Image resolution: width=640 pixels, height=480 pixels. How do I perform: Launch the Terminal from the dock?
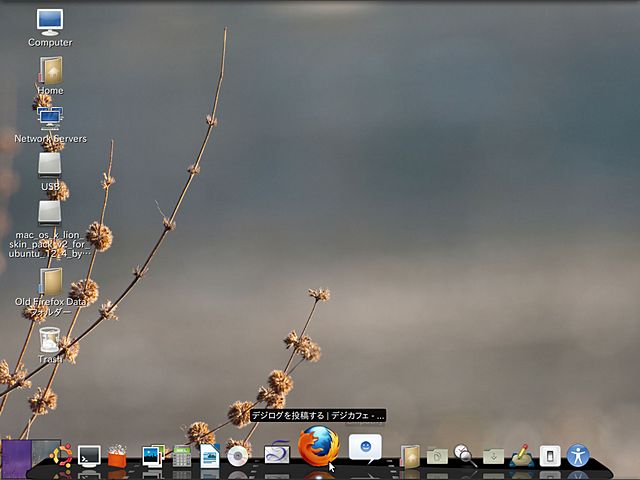pos(90,456)
